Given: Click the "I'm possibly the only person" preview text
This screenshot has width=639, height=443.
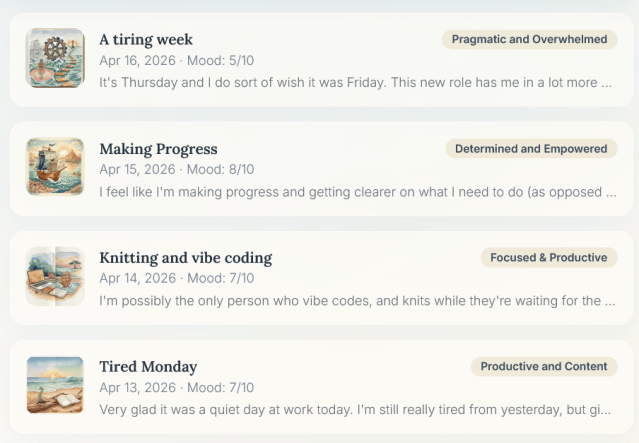Looking at the screenshot, I should [x=355, y=301].
